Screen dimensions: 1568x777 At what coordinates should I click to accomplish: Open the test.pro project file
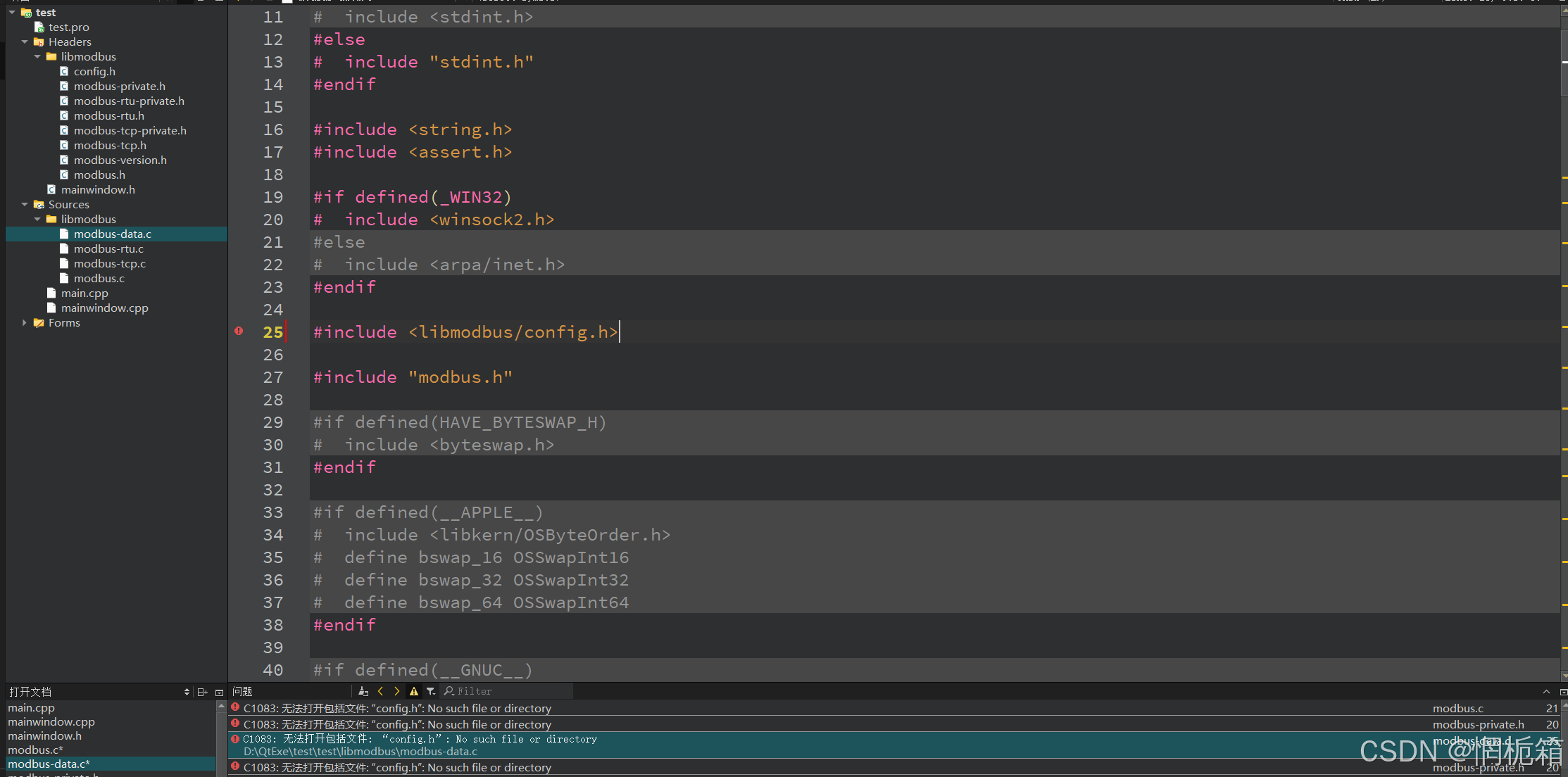pos(68,27)
